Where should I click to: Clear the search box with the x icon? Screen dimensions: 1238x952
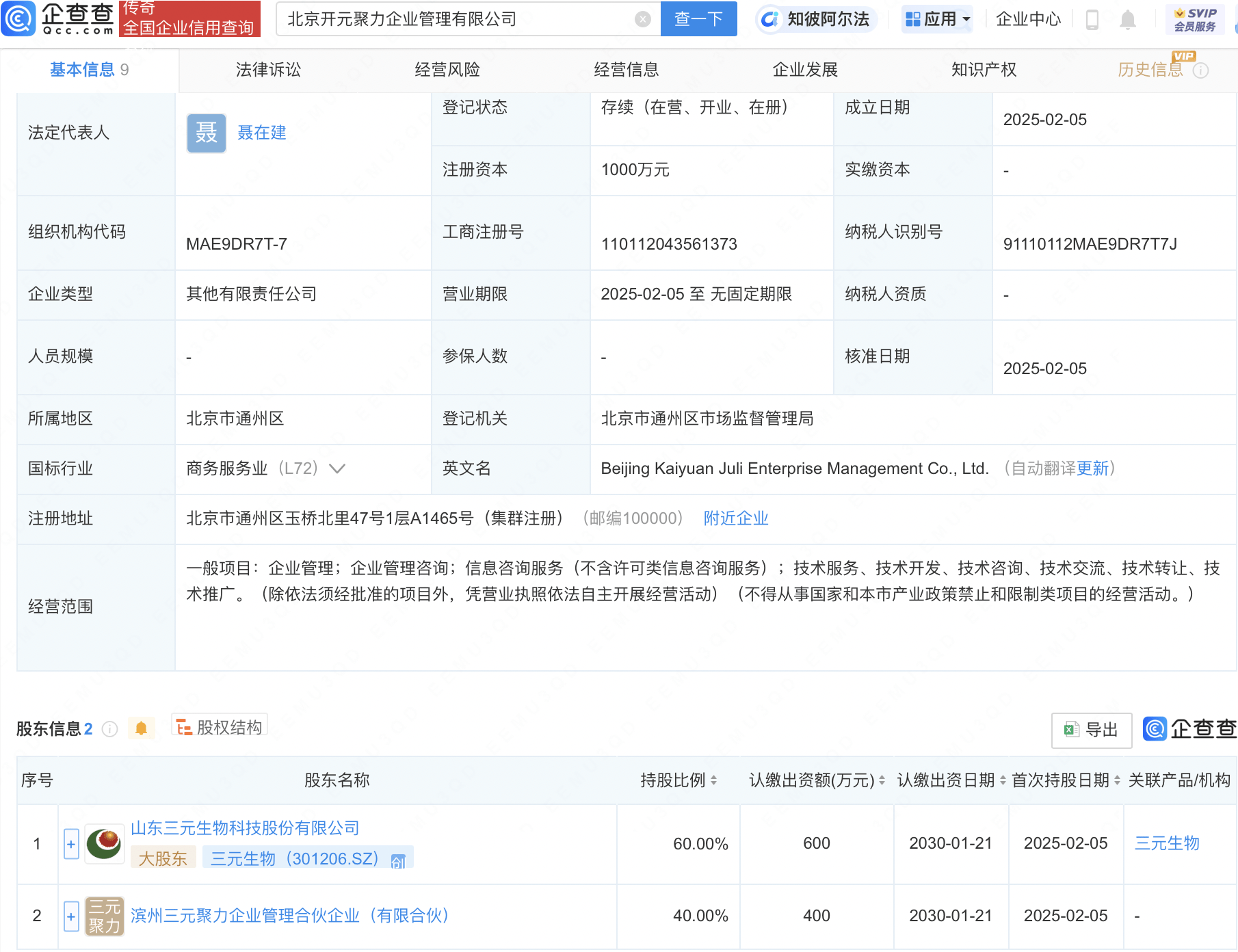(641, 18)
